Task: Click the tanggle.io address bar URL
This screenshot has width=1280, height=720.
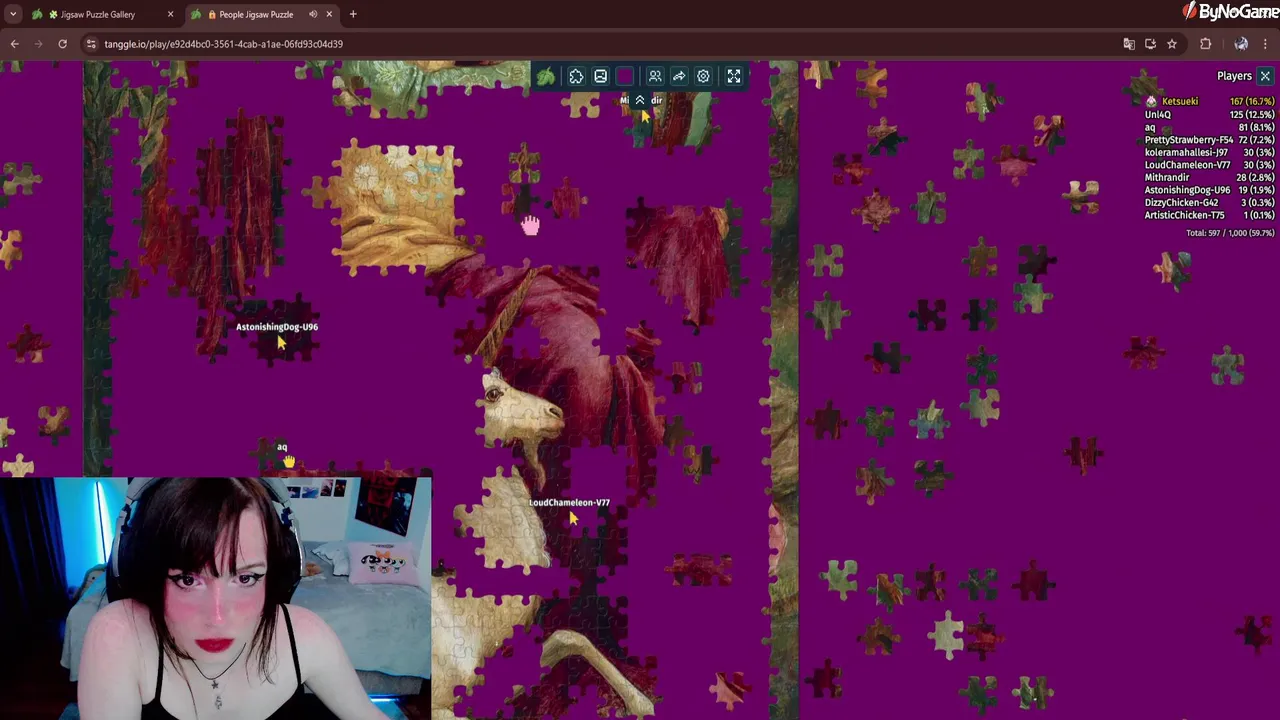Action: pos(224,44)
